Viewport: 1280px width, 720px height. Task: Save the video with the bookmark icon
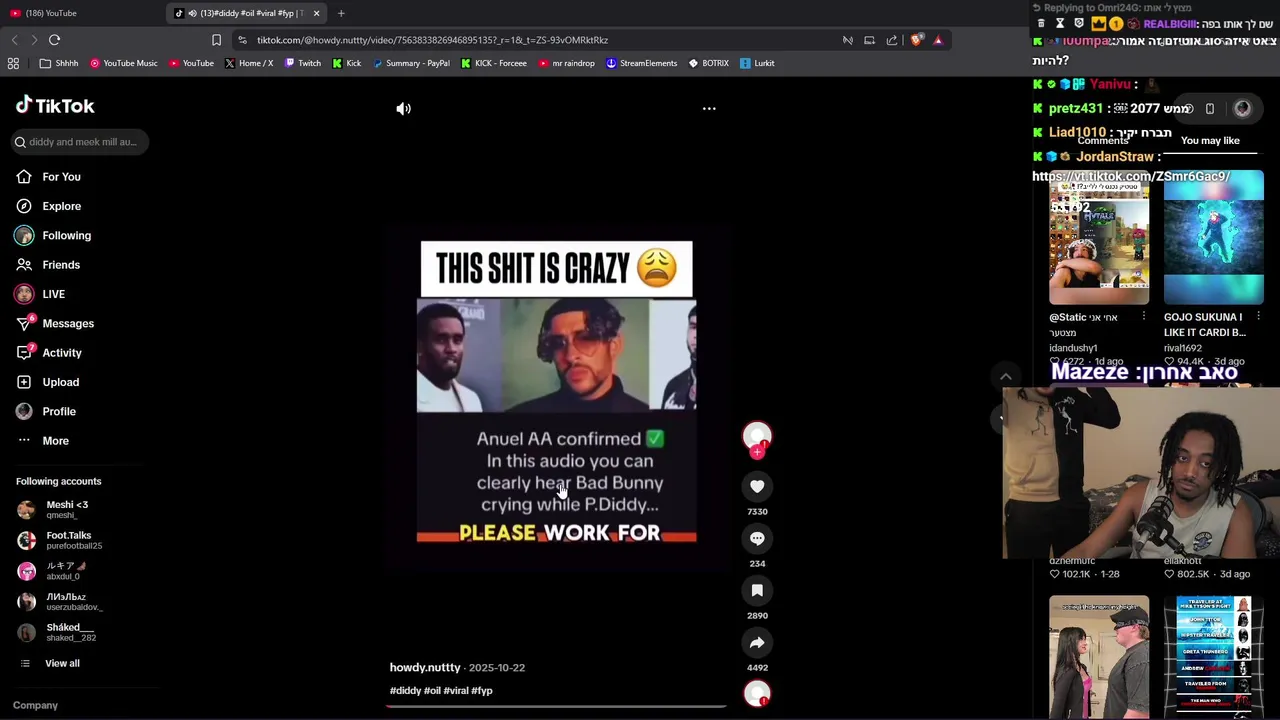coord(757,590)
